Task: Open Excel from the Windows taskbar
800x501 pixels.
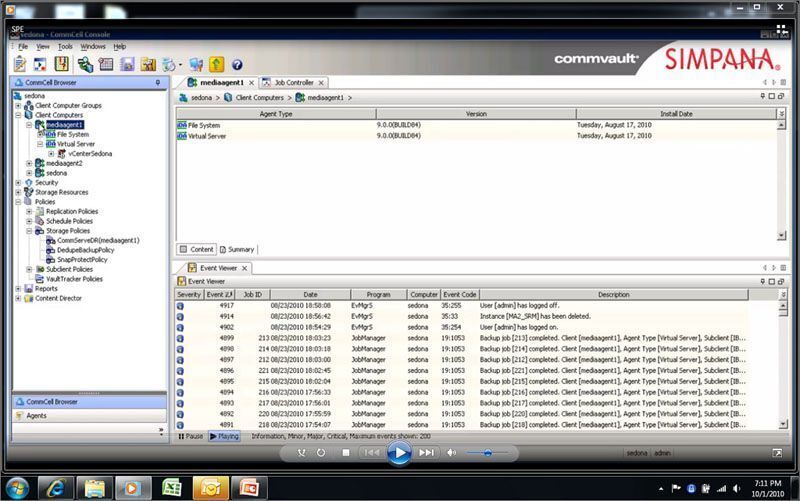Action: tap(171, 489)
